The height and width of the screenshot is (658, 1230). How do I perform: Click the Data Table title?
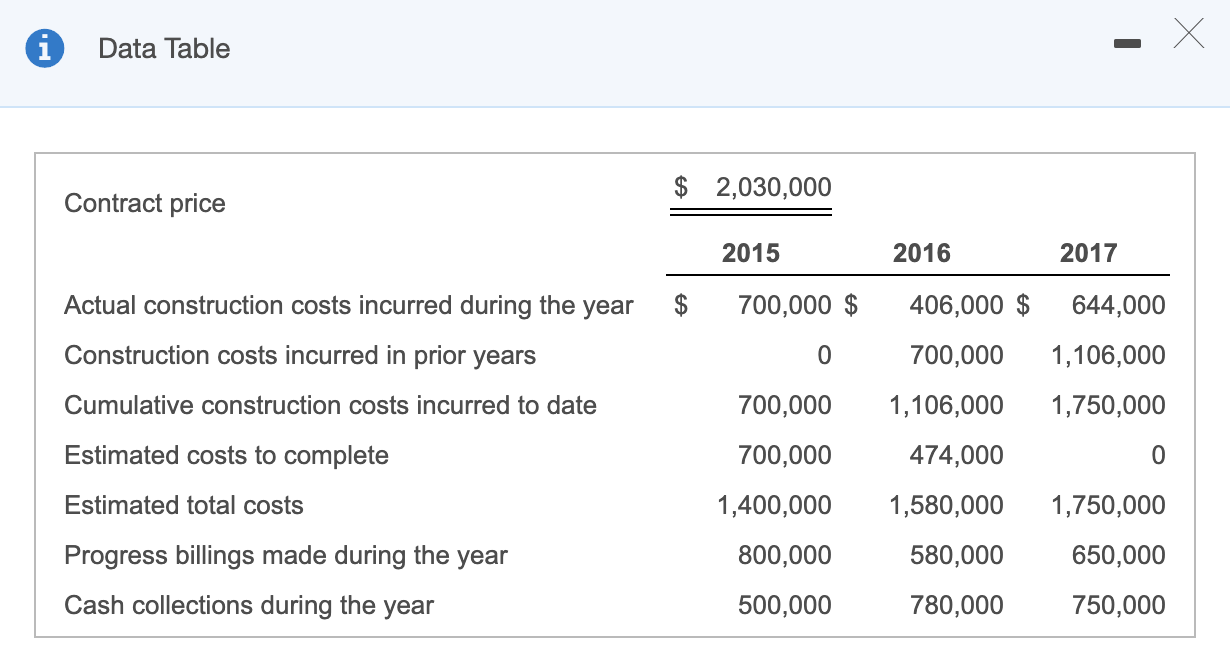pos(163,48)
